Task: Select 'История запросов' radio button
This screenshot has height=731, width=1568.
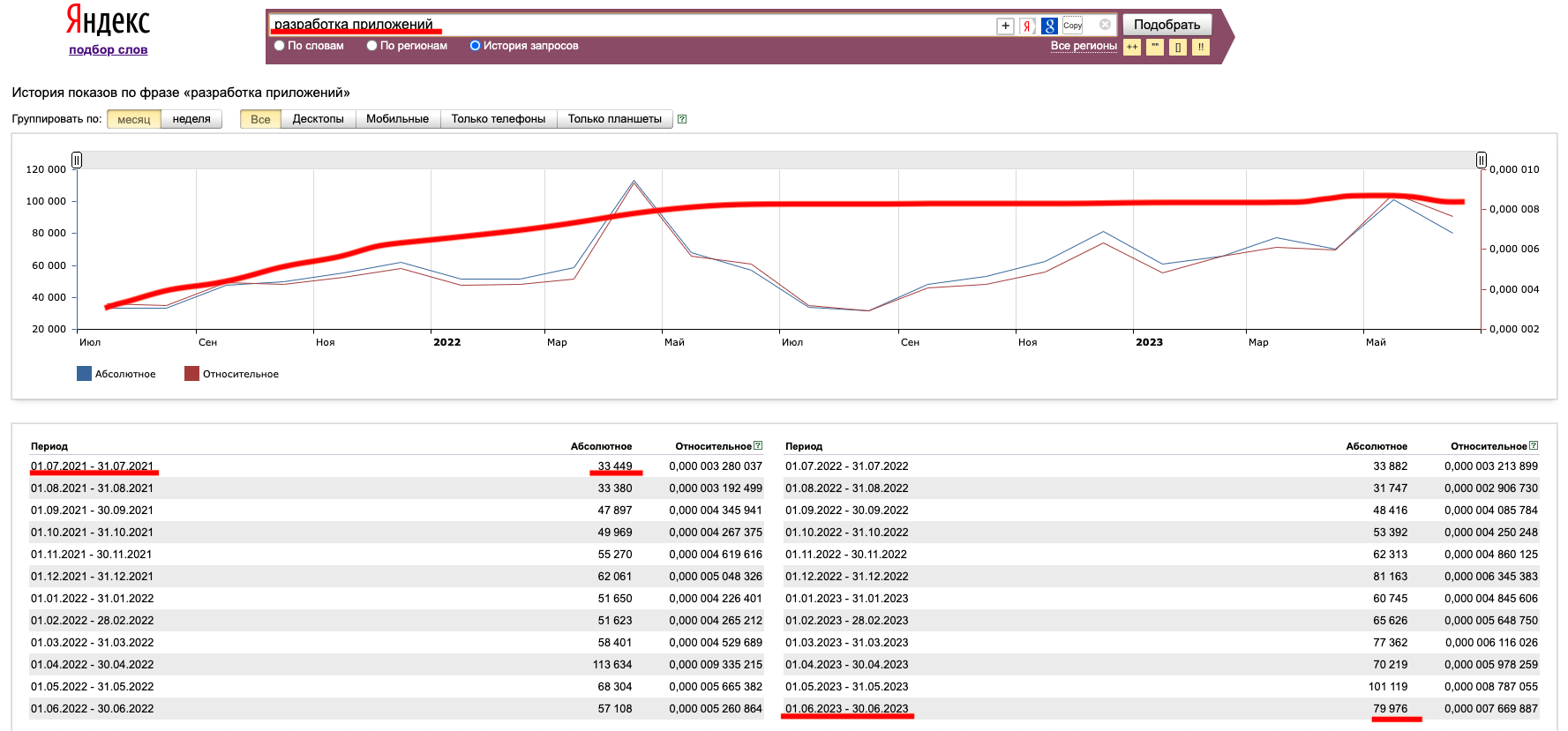Action: pyautogui.click(x=475, y=46)
